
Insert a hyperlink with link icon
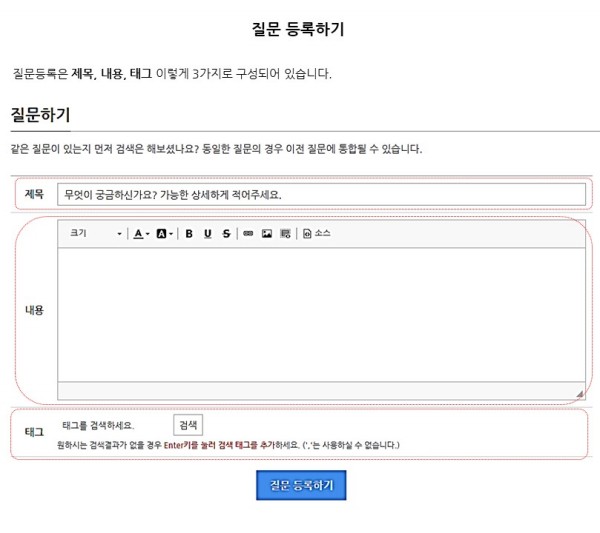248,233
